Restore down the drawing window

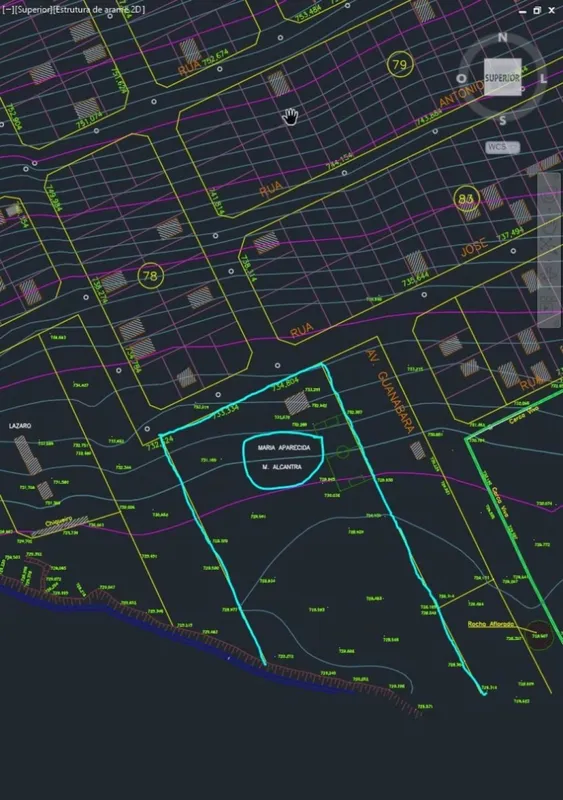[537, 10]
